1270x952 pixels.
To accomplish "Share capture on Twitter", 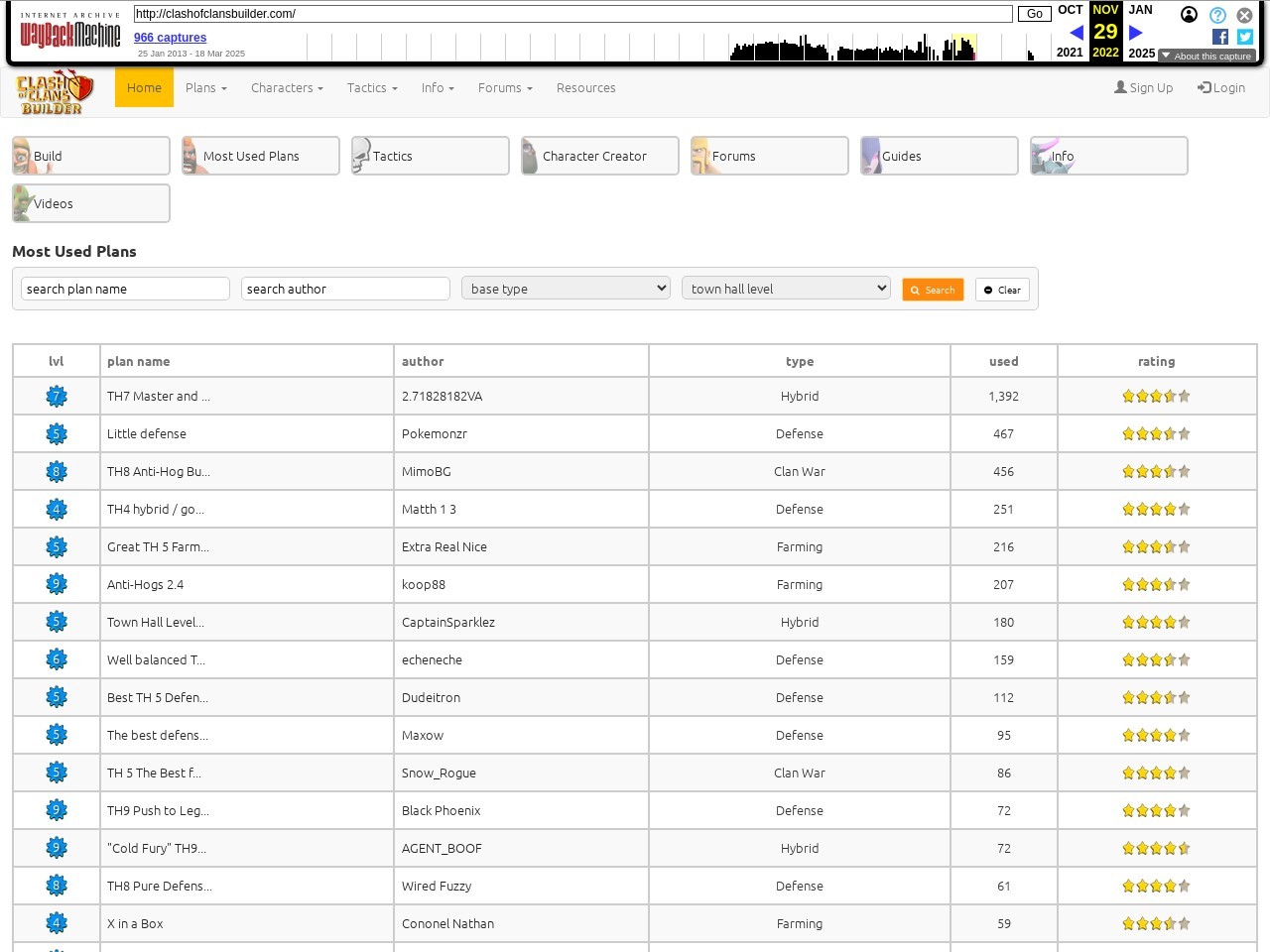I will point(1245,37).
